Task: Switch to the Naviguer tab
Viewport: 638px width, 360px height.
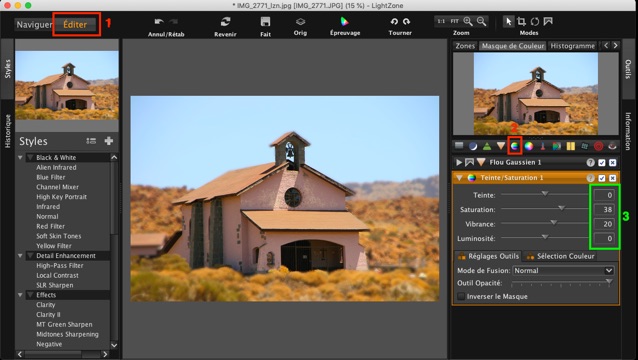Action: click(x=34, y=24)
